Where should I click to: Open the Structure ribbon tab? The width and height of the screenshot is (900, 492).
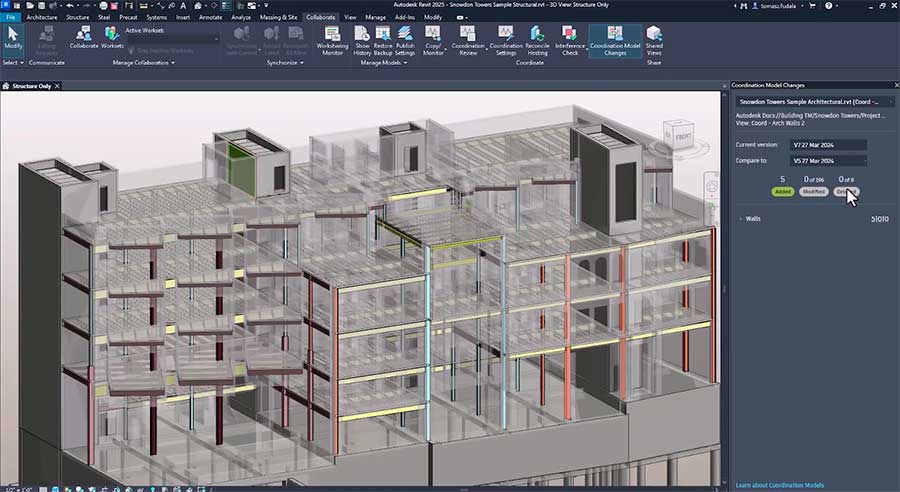click(x=77, y=17)
